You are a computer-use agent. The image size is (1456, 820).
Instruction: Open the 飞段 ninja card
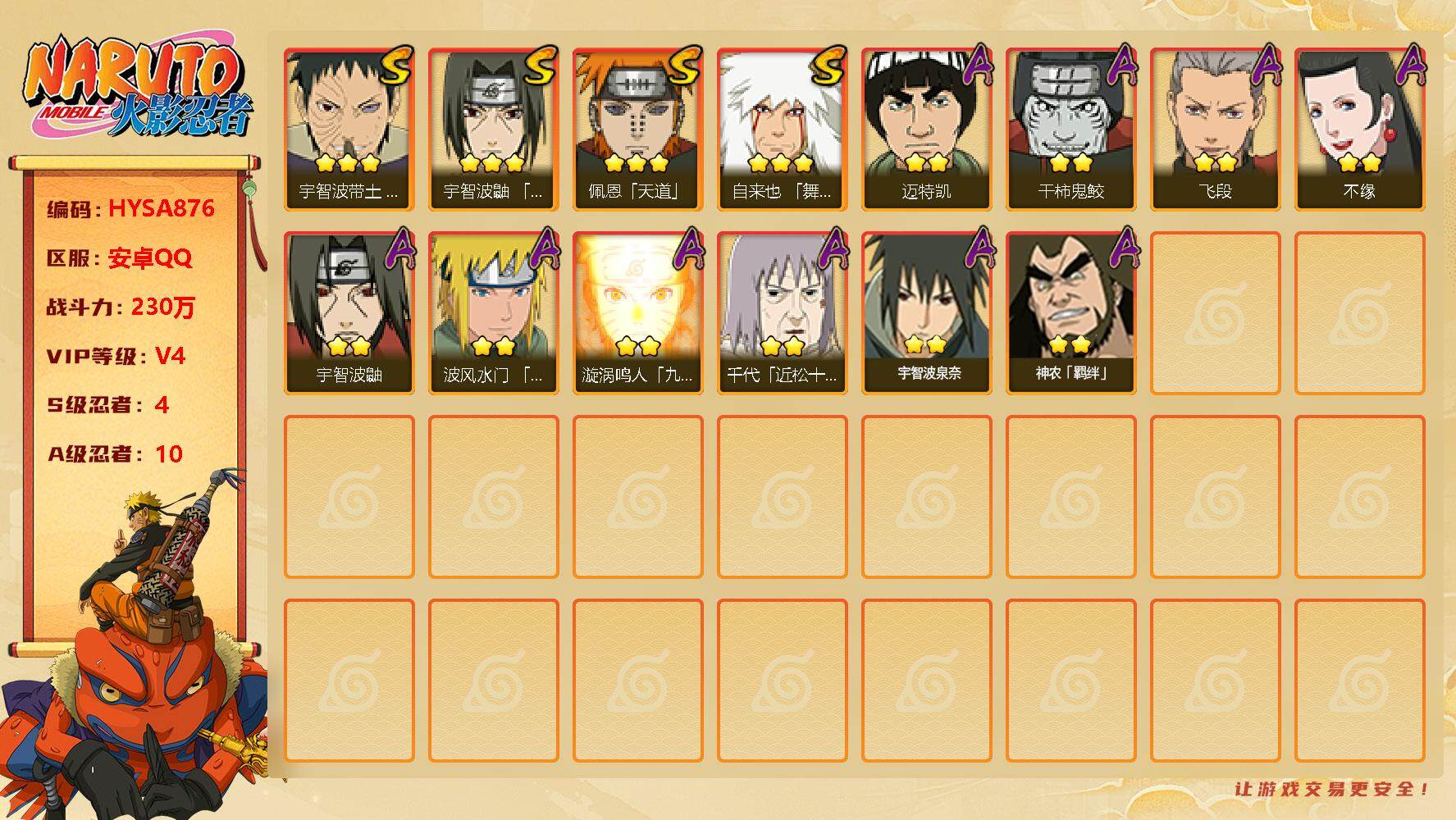click(x=1215, y=130)
